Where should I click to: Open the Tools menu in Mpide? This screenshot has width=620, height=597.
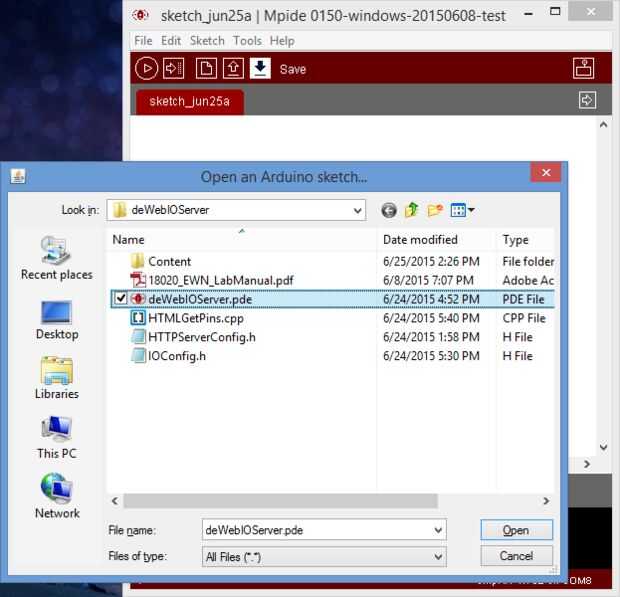[x=247, y=41]
